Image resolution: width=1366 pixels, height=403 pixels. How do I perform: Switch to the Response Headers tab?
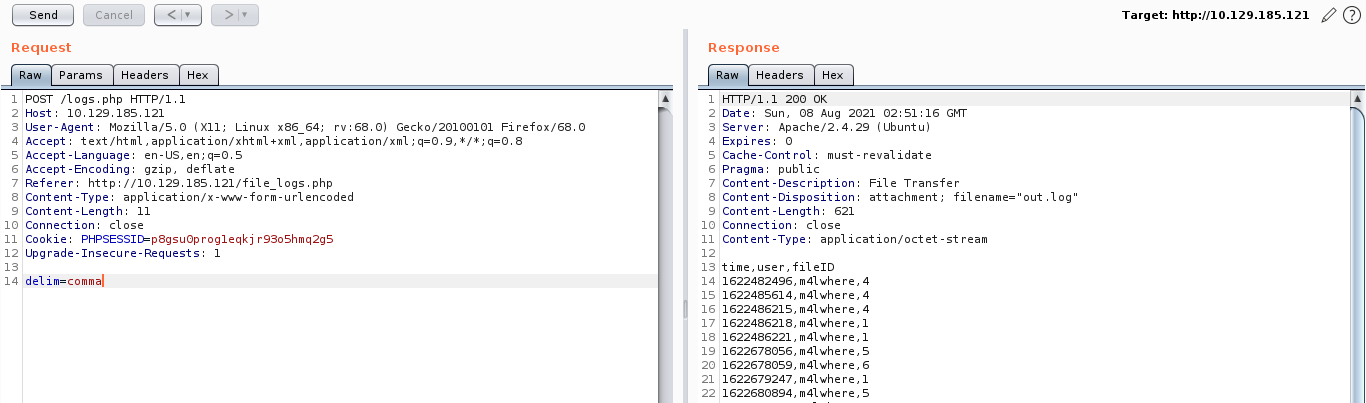[x=779, y=75]
